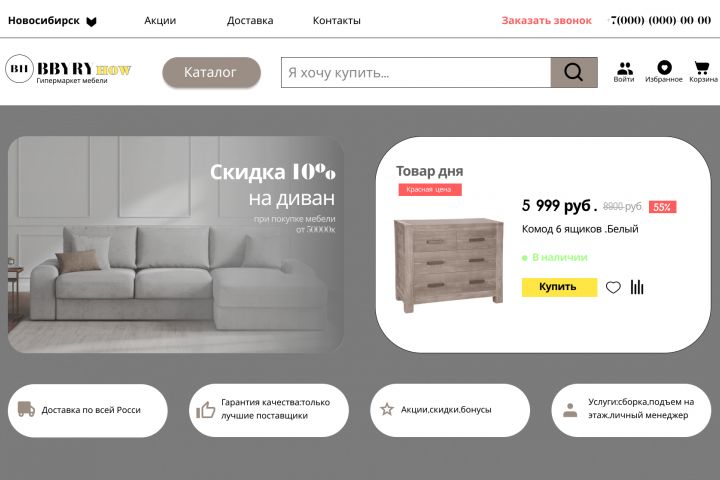Click the thumbs-up quality guarantee icon
Image resolution: width=720 pixels, height=480 pixels.
point(205,410)
